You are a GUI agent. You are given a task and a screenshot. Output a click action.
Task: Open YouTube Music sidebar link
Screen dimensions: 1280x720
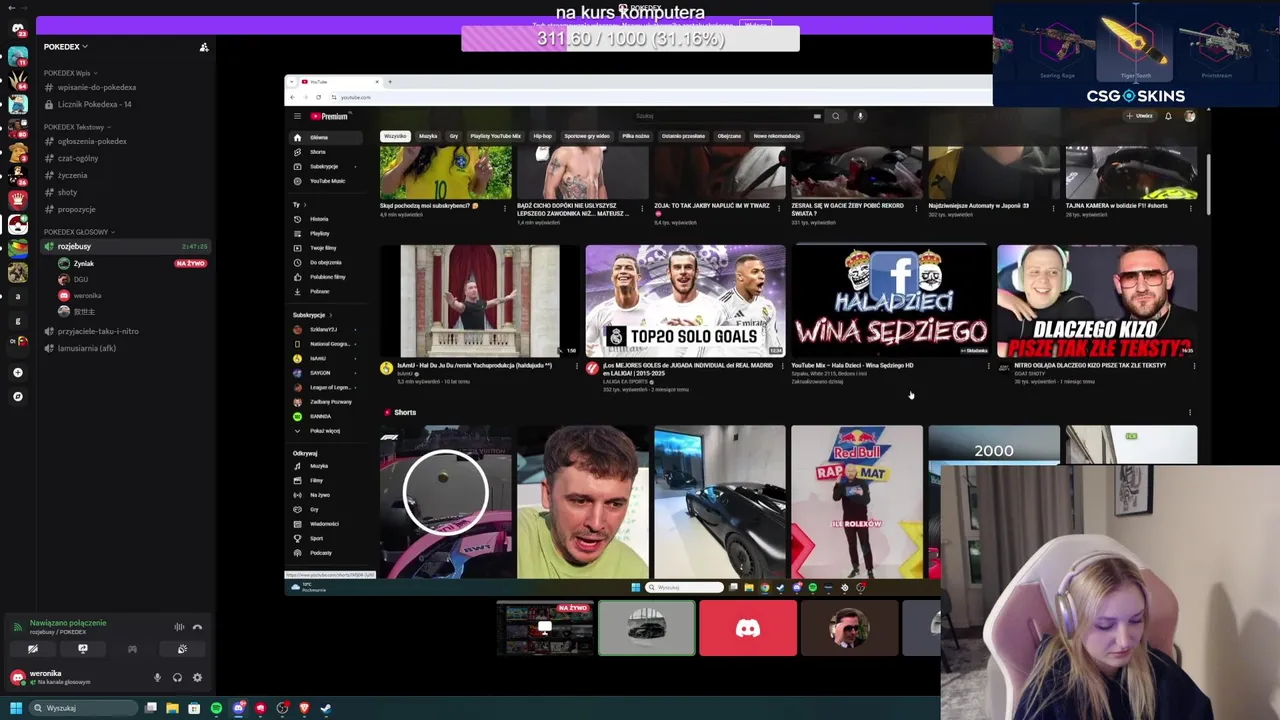click(325, 181)
